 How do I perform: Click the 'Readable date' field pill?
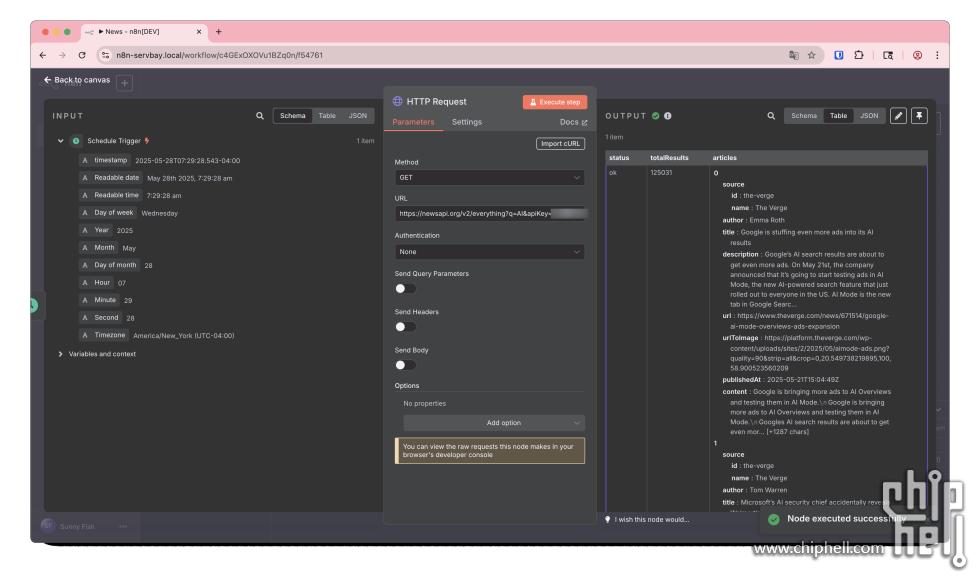coord(111,178)
